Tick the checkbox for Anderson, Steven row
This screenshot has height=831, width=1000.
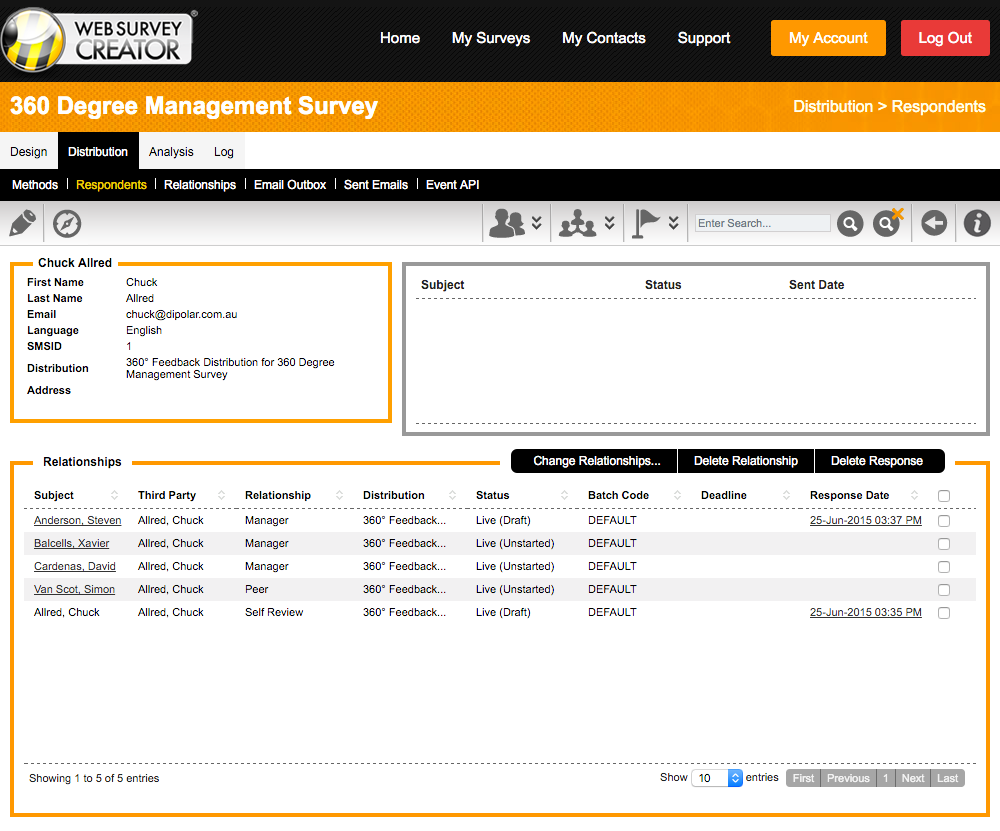pos(944,521)
